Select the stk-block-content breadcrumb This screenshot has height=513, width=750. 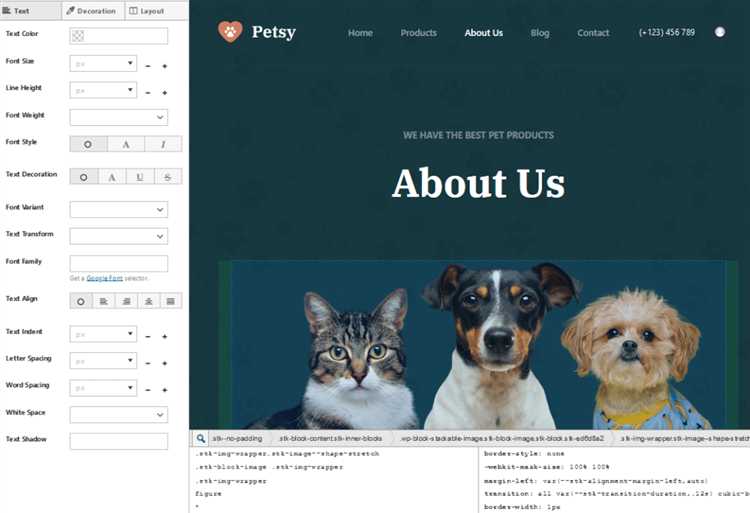click(x=331, y=438)
